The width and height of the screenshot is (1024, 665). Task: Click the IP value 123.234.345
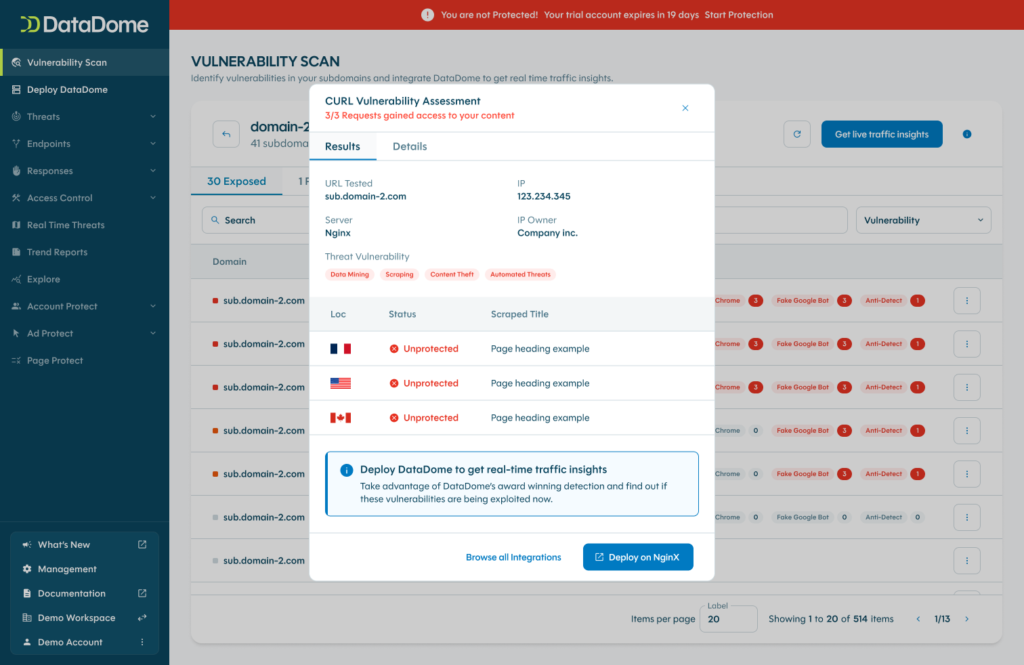[543, 197]
